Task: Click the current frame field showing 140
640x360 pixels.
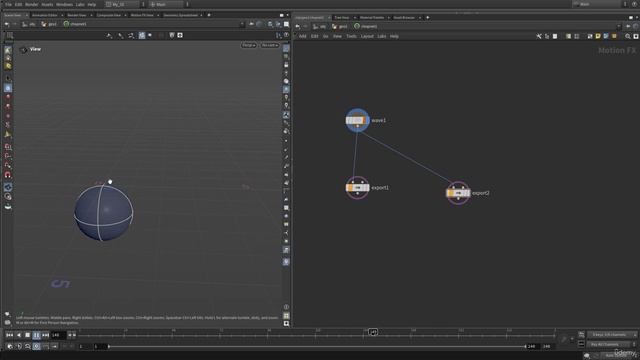Action: (x=58, y=335)
